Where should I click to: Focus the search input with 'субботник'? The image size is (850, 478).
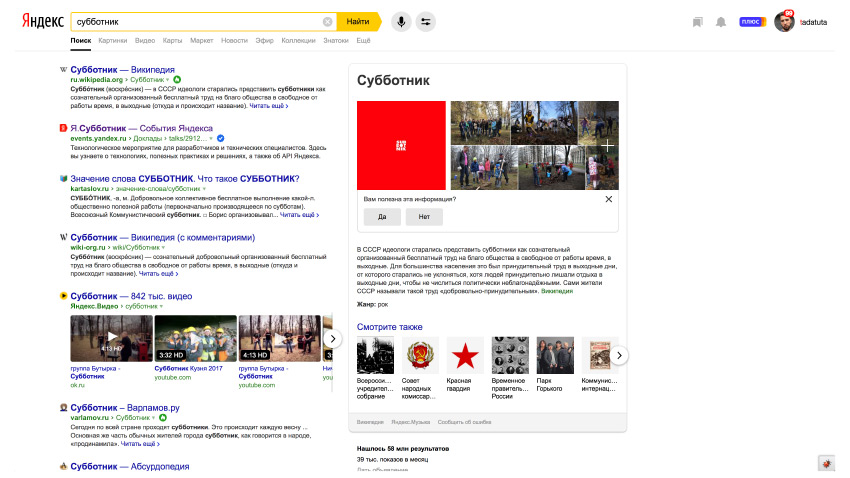198,22
